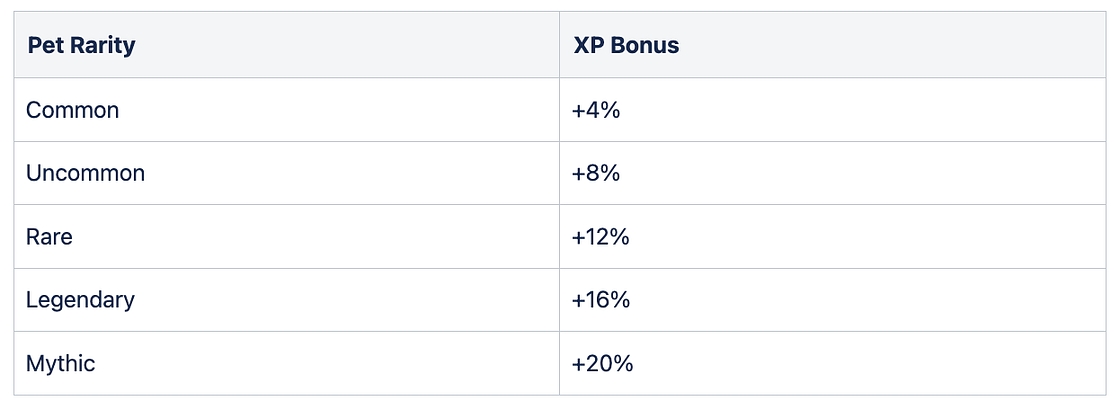
Task: Click the percent sign after +20
Action: click(624, 363)
